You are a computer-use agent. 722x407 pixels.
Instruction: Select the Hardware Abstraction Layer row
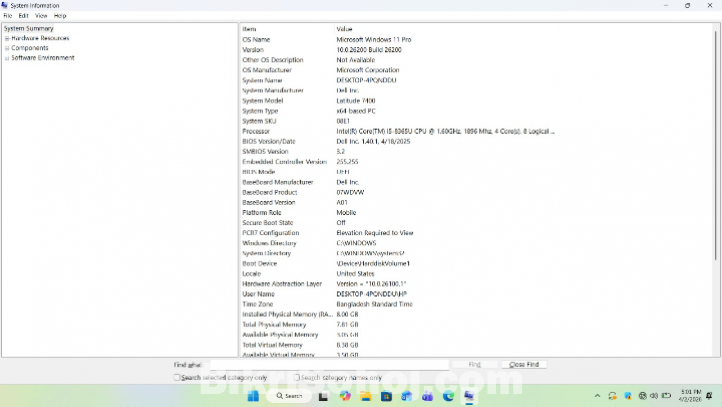point(477,284)
